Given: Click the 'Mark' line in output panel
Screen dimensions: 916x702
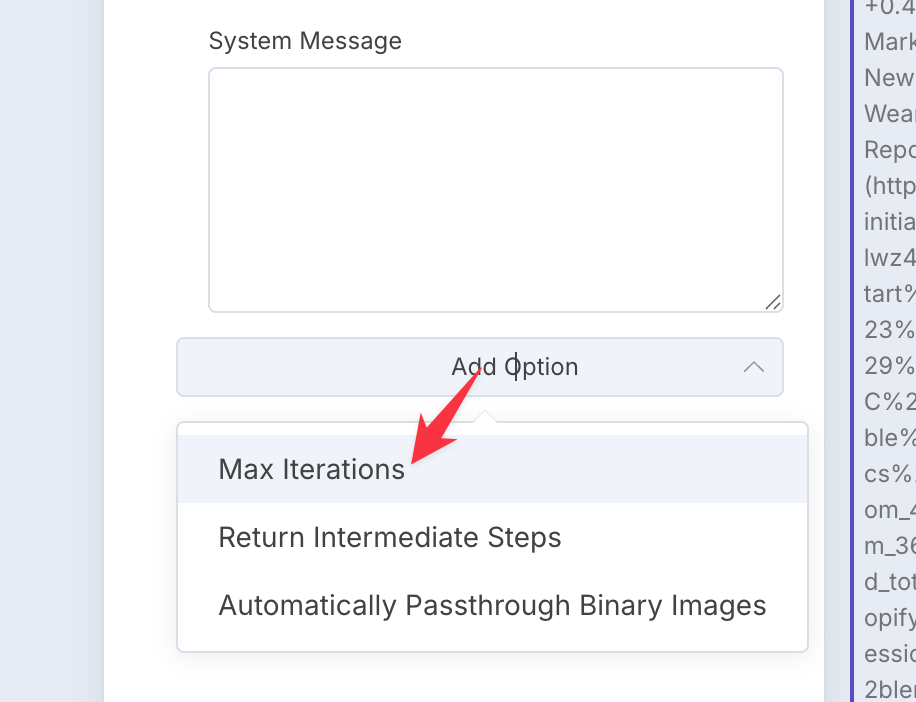Looking at the screenshot, I should 890,42.
